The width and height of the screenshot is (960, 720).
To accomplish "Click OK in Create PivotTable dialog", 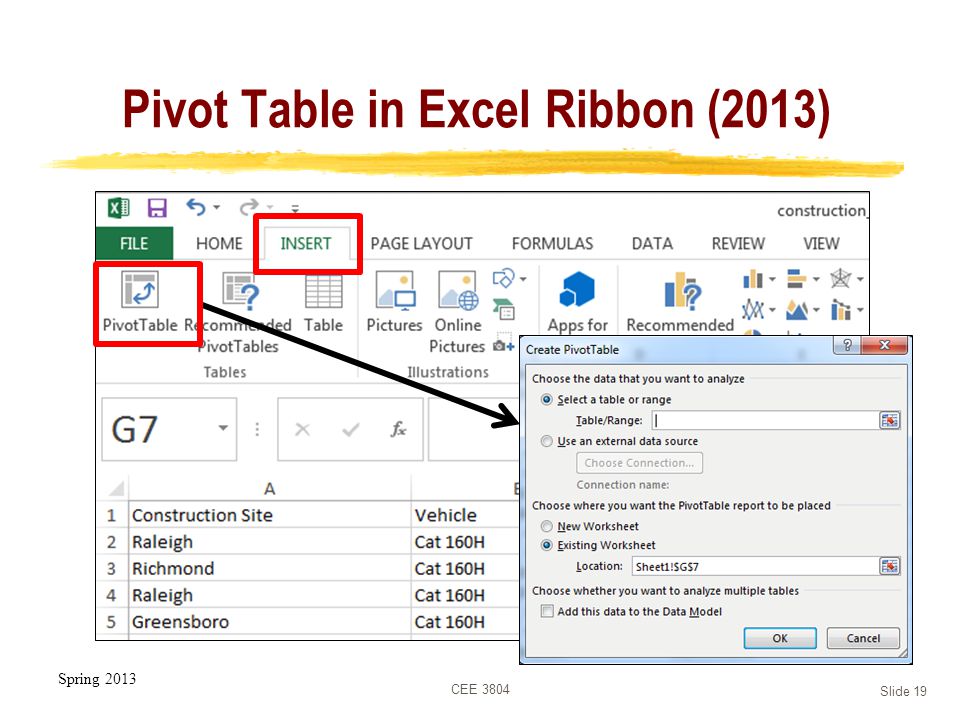I will [x=780, y=638].
